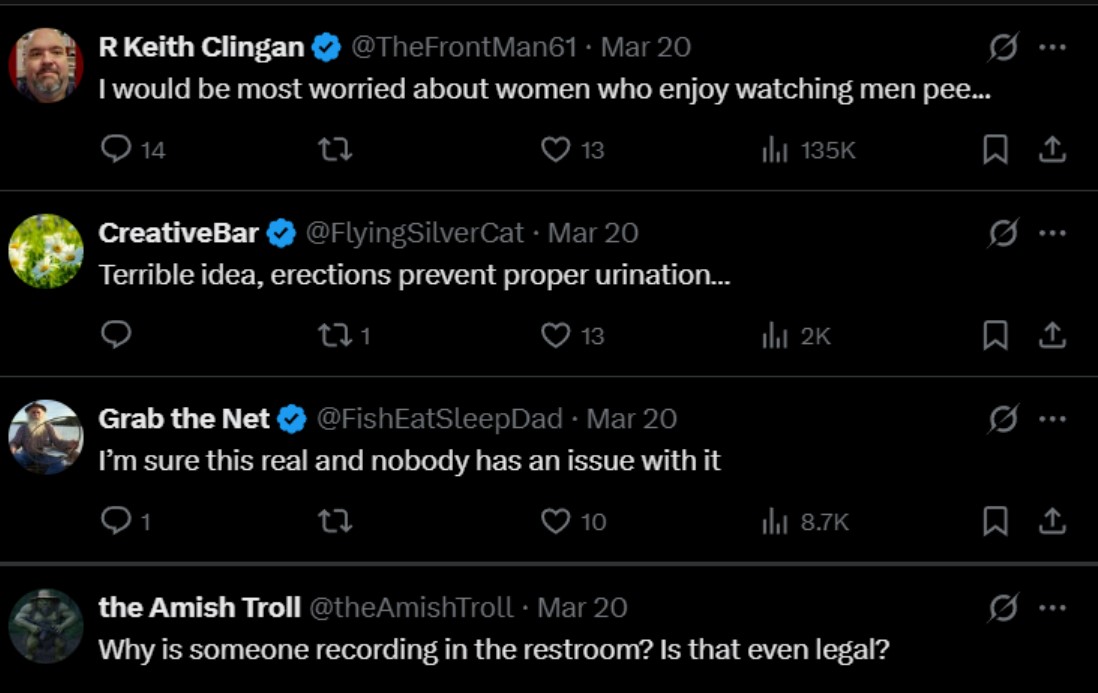Reply to CreativeBar's tweet
This screenshot has width=1098, height=693.
116,335
